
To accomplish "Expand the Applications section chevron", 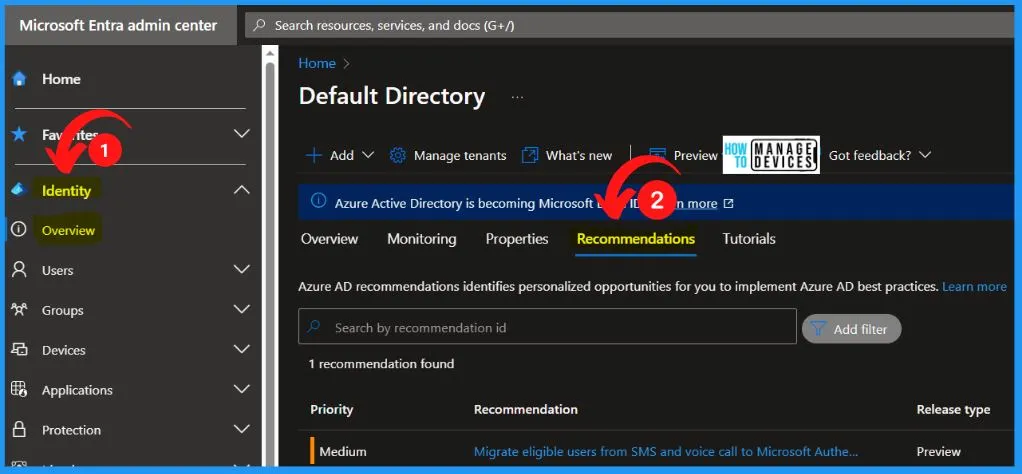I will (x=242, y=389).
